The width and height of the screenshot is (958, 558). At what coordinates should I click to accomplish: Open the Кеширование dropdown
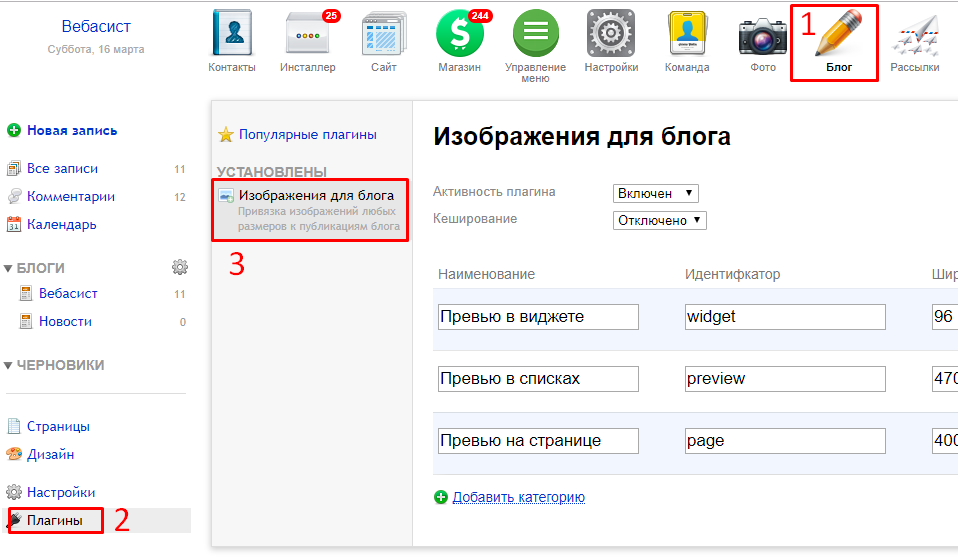point(659,220)
